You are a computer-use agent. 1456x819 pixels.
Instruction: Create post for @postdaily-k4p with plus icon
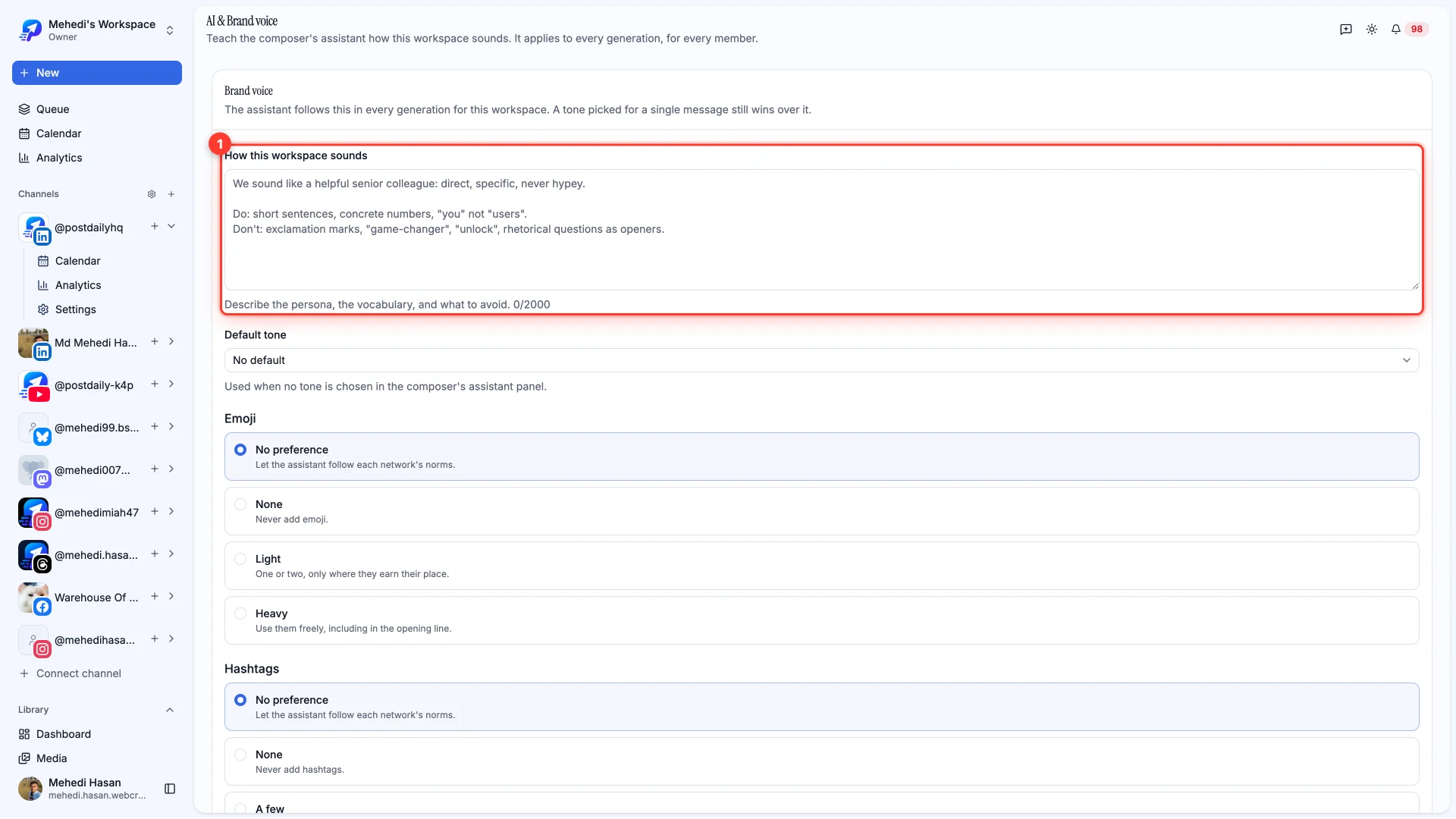(155, 384)
